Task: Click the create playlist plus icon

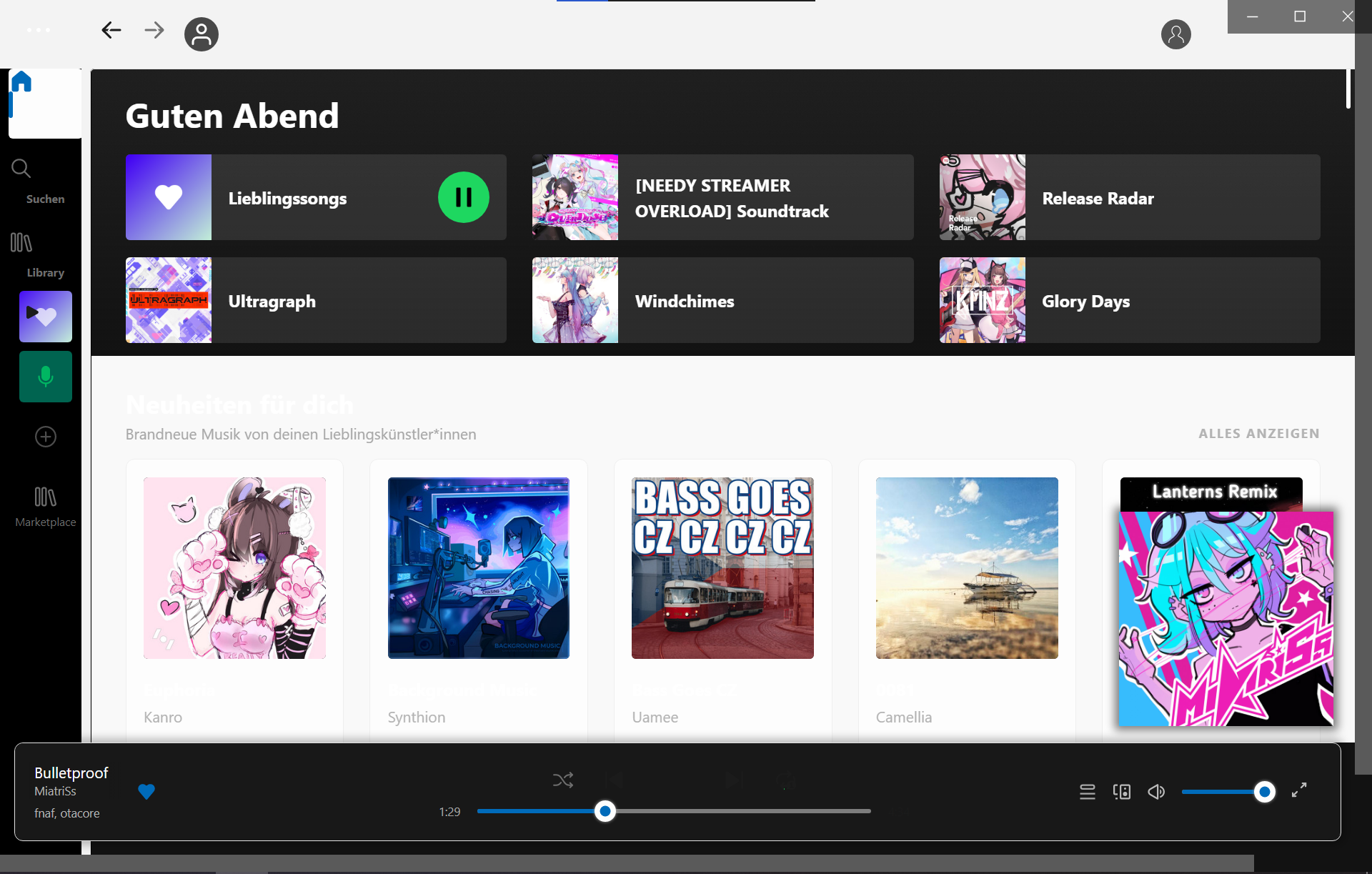Action: (x=46, y=437)
